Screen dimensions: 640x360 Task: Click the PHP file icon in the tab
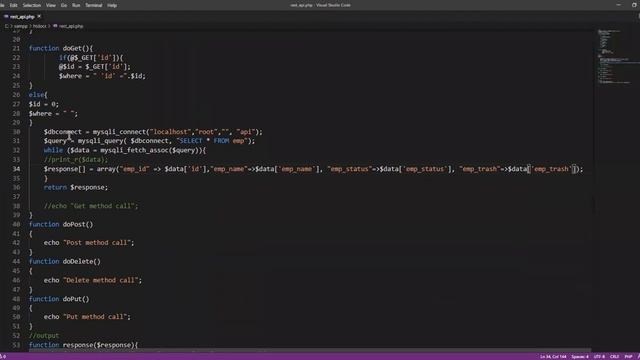click(x=6, y=17)
